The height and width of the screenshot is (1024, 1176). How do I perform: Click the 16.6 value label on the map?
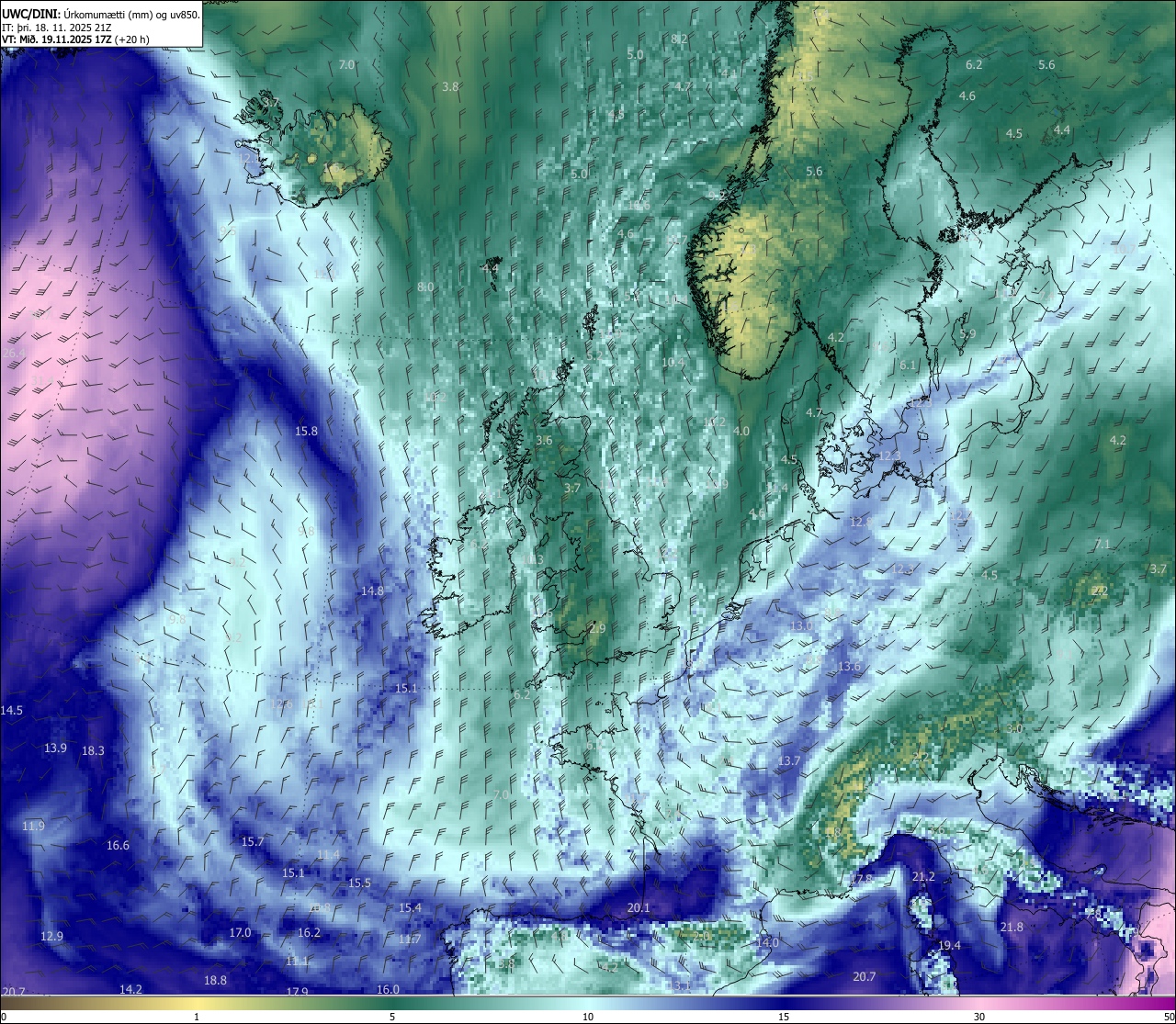pyautogui.click(x=118, y=846)
